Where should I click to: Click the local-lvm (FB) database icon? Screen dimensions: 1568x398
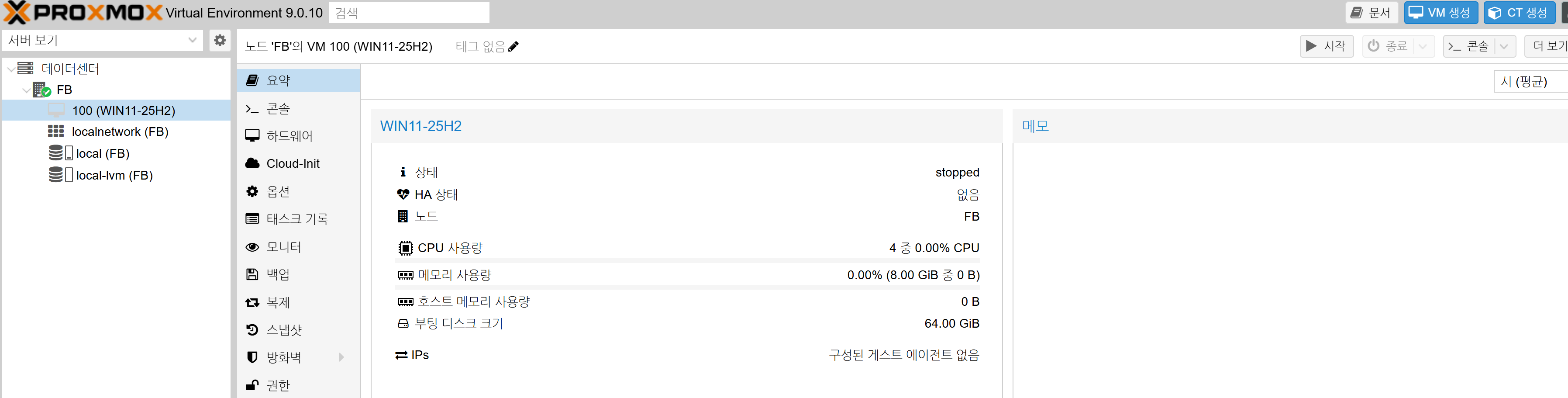coord(56,175)
